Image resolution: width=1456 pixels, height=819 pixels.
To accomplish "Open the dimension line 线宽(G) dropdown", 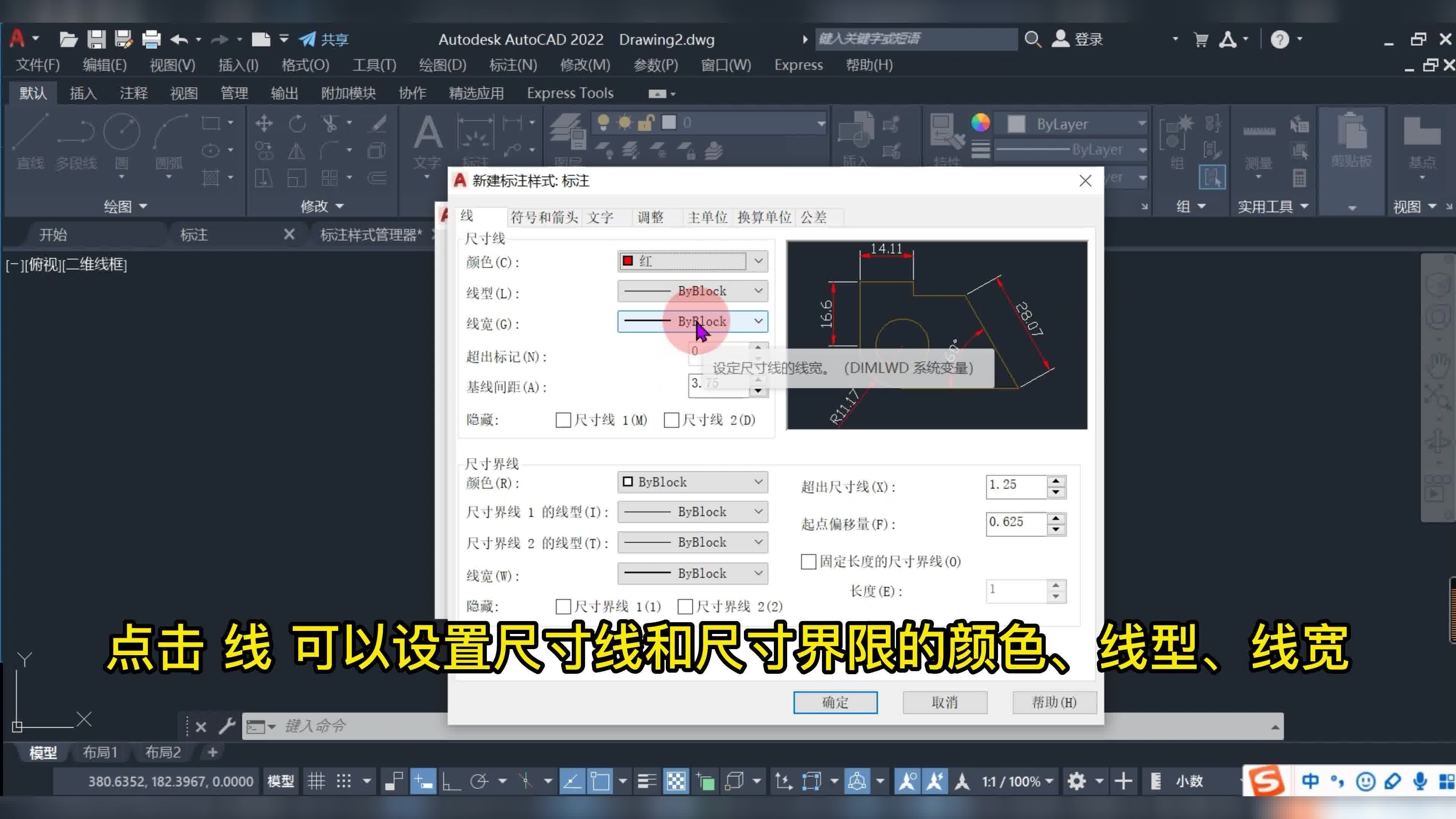I will coord(692,322).
